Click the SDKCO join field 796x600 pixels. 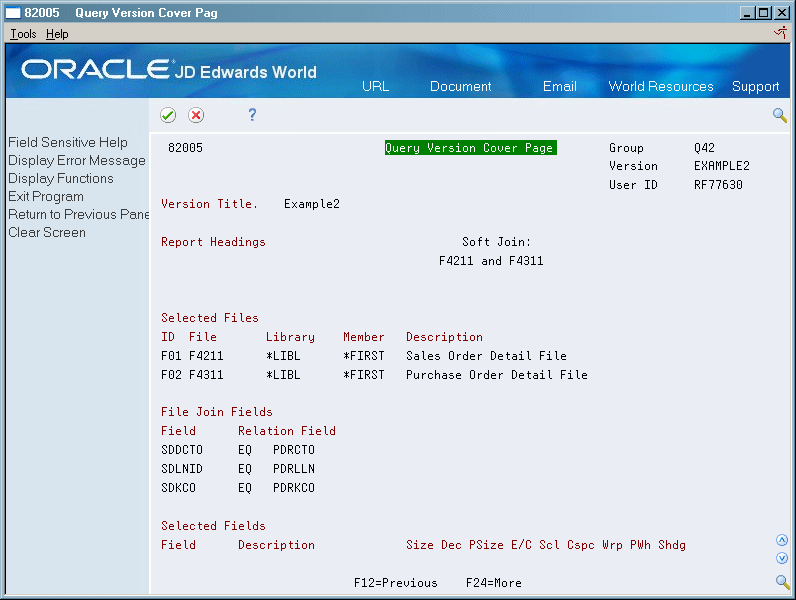pos(178,488)
